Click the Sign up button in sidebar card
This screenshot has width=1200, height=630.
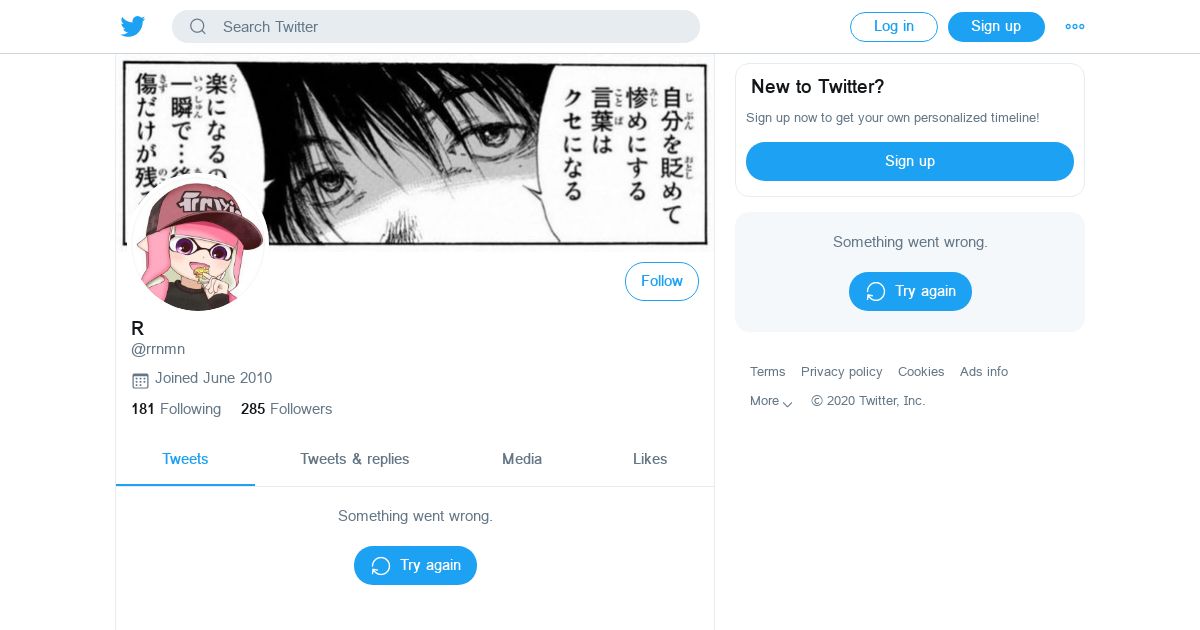click(910, 161)
